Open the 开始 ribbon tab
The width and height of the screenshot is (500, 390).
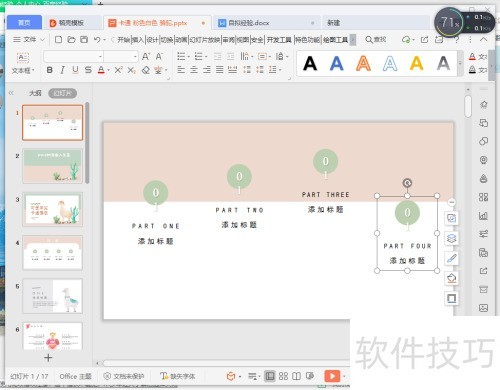[123, 40]
